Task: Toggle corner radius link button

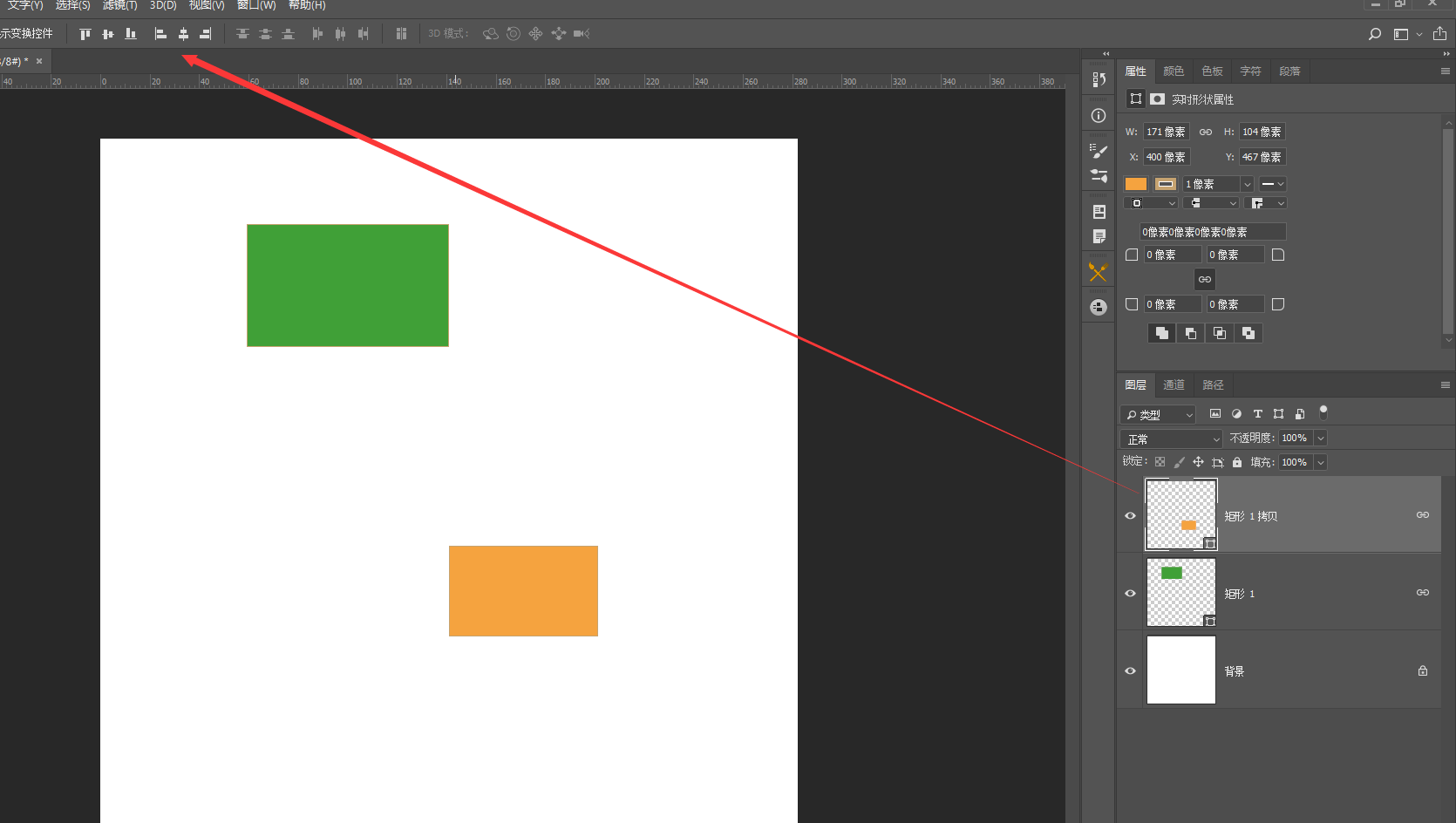Action: [1204, 279]
